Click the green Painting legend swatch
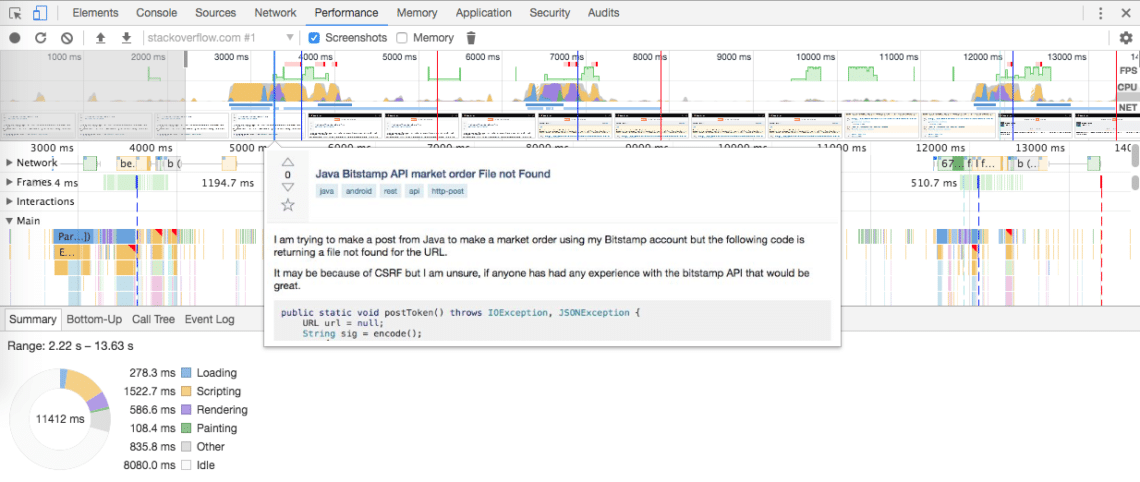This screenshot has height=482, width=1140. click(186, 428)
